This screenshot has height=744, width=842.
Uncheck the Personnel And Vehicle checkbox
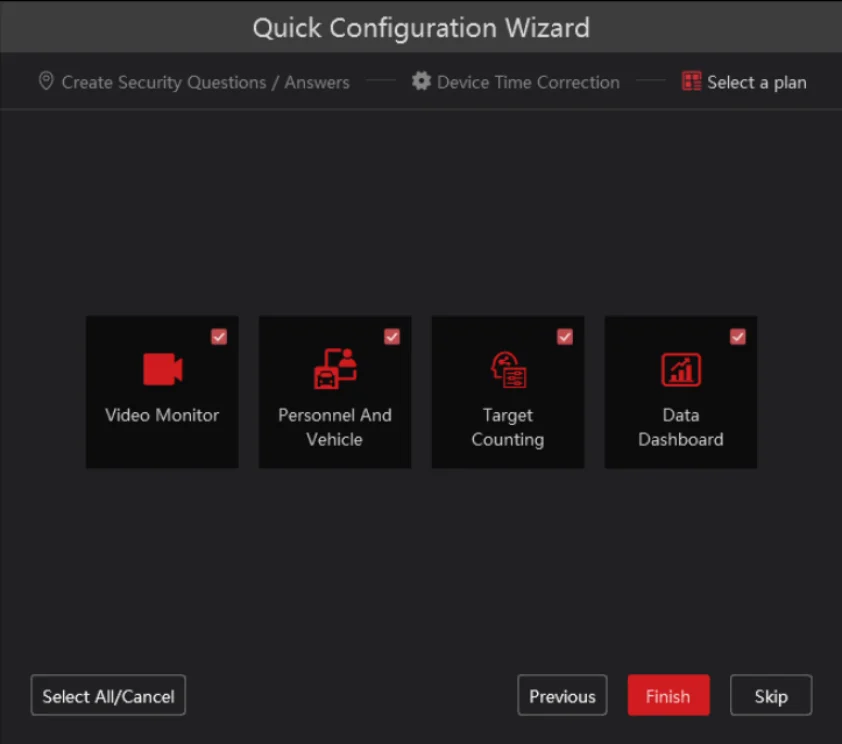pos(392,337)
